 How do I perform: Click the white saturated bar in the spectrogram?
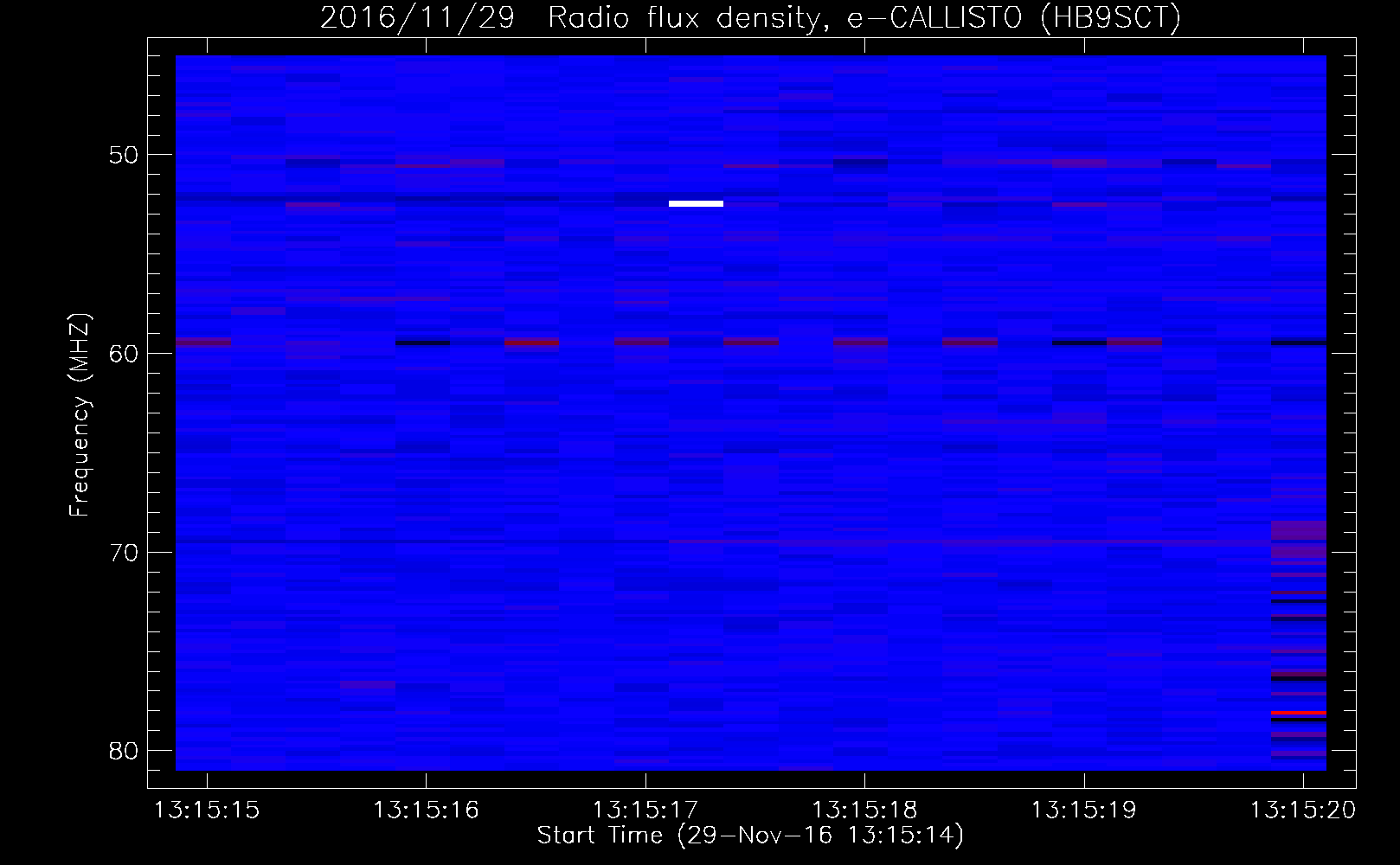[x=696, y=203]
